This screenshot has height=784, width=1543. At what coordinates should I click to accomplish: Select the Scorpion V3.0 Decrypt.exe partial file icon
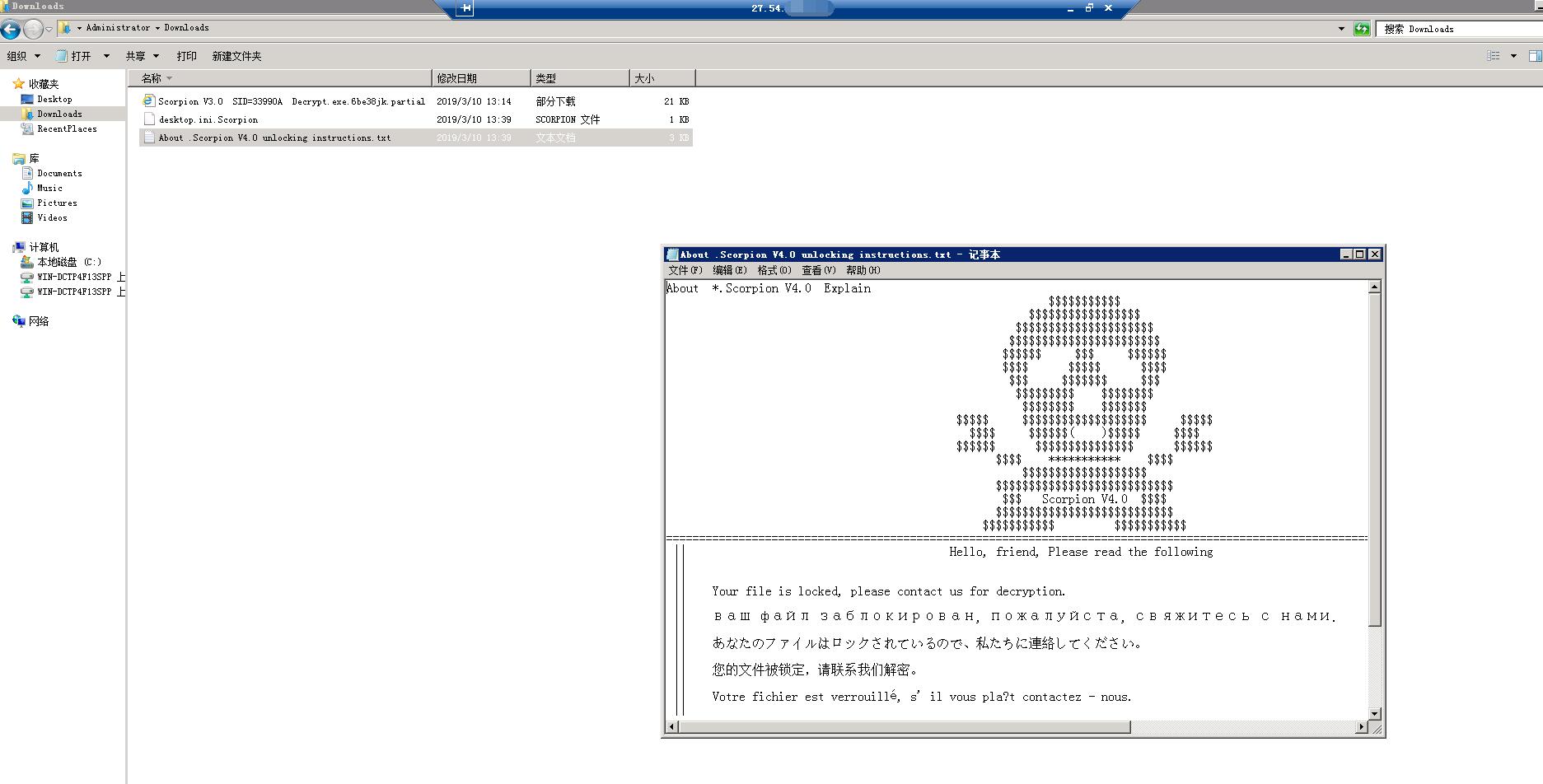(148, 100)
